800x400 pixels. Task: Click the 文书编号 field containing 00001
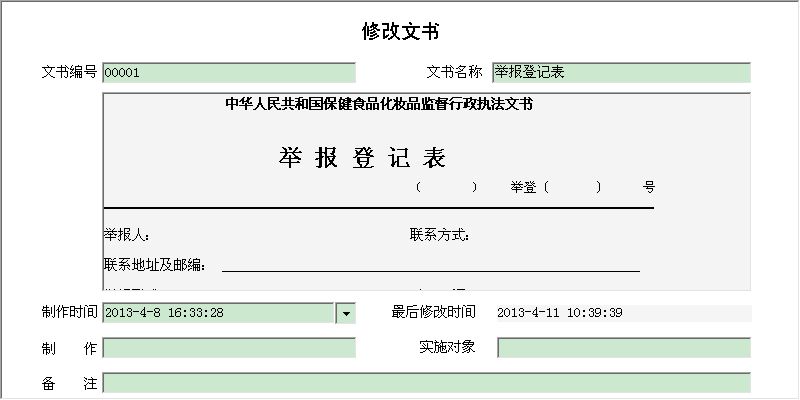[x=229, y=73]
